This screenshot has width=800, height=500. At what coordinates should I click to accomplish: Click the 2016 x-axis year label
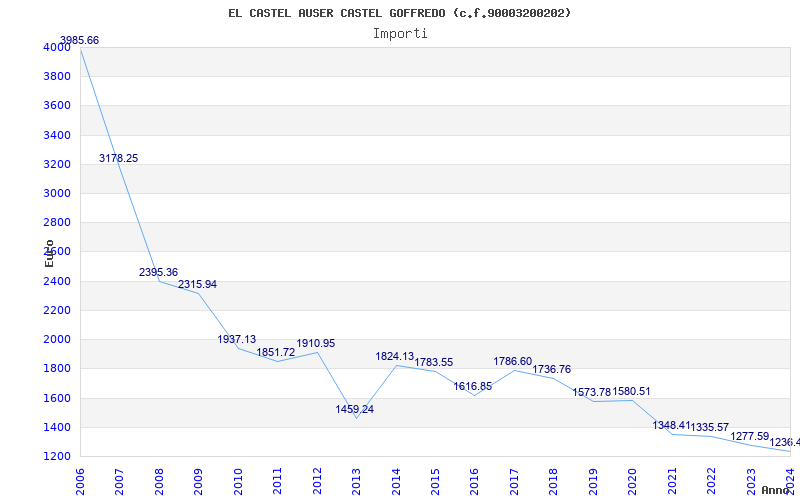(x=474, y=482)
